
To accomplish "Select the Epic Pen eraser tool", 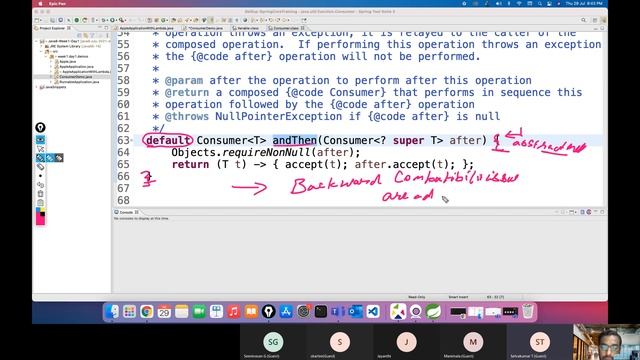I will pyautogui.click(x=40, y=167).
